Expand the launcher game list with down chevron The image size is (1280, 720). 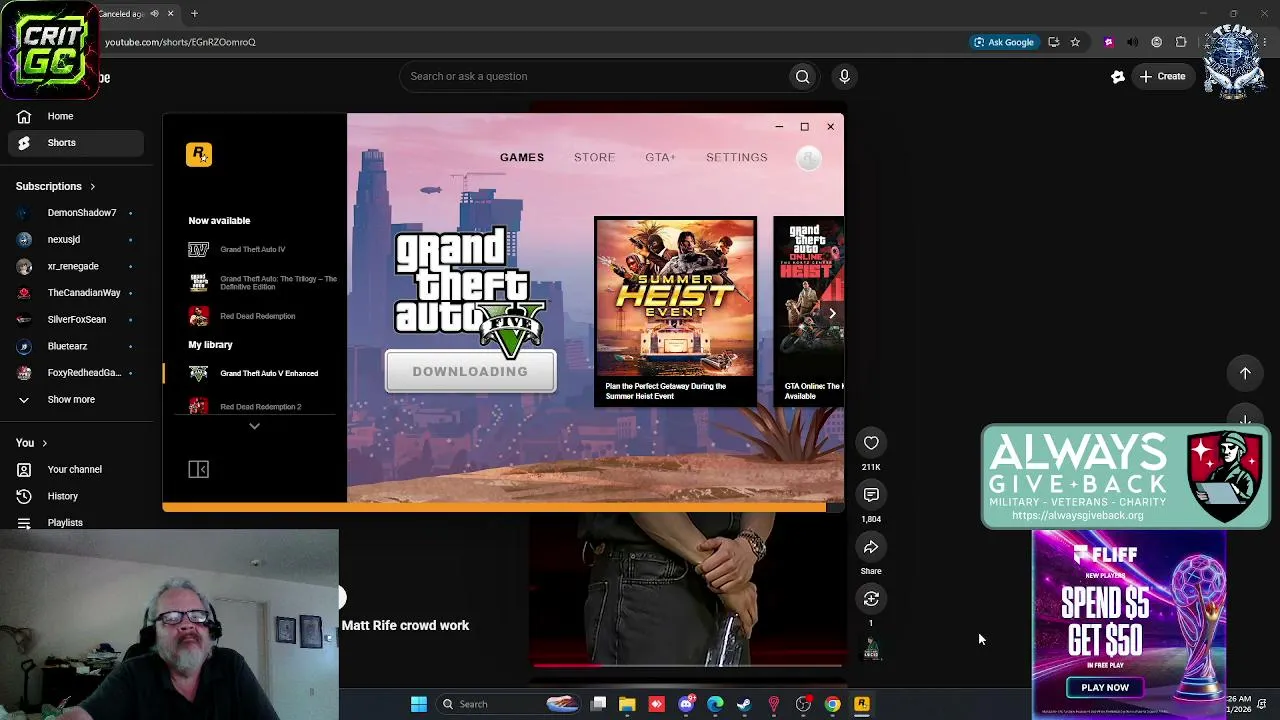(x=254, y=426)
